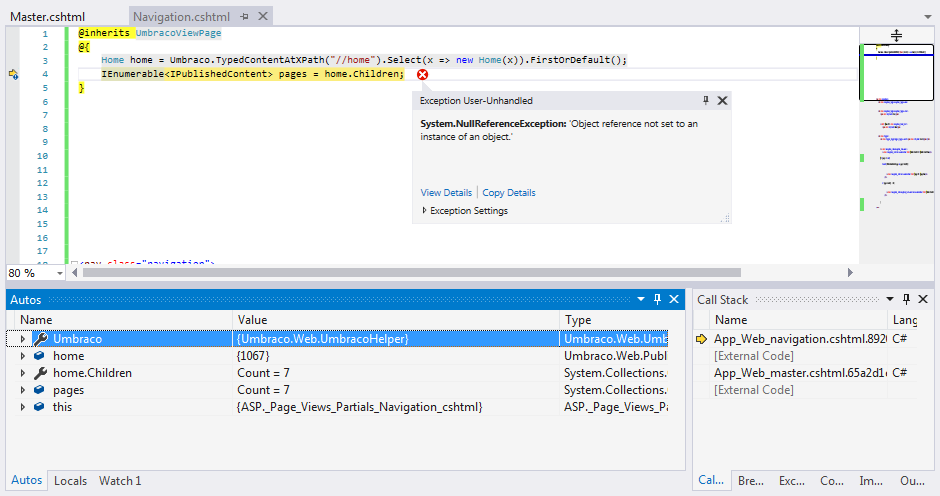Viewport: 940px width, 496px height.
Task: Click the editor split window handle
Action: coord(896,35)
